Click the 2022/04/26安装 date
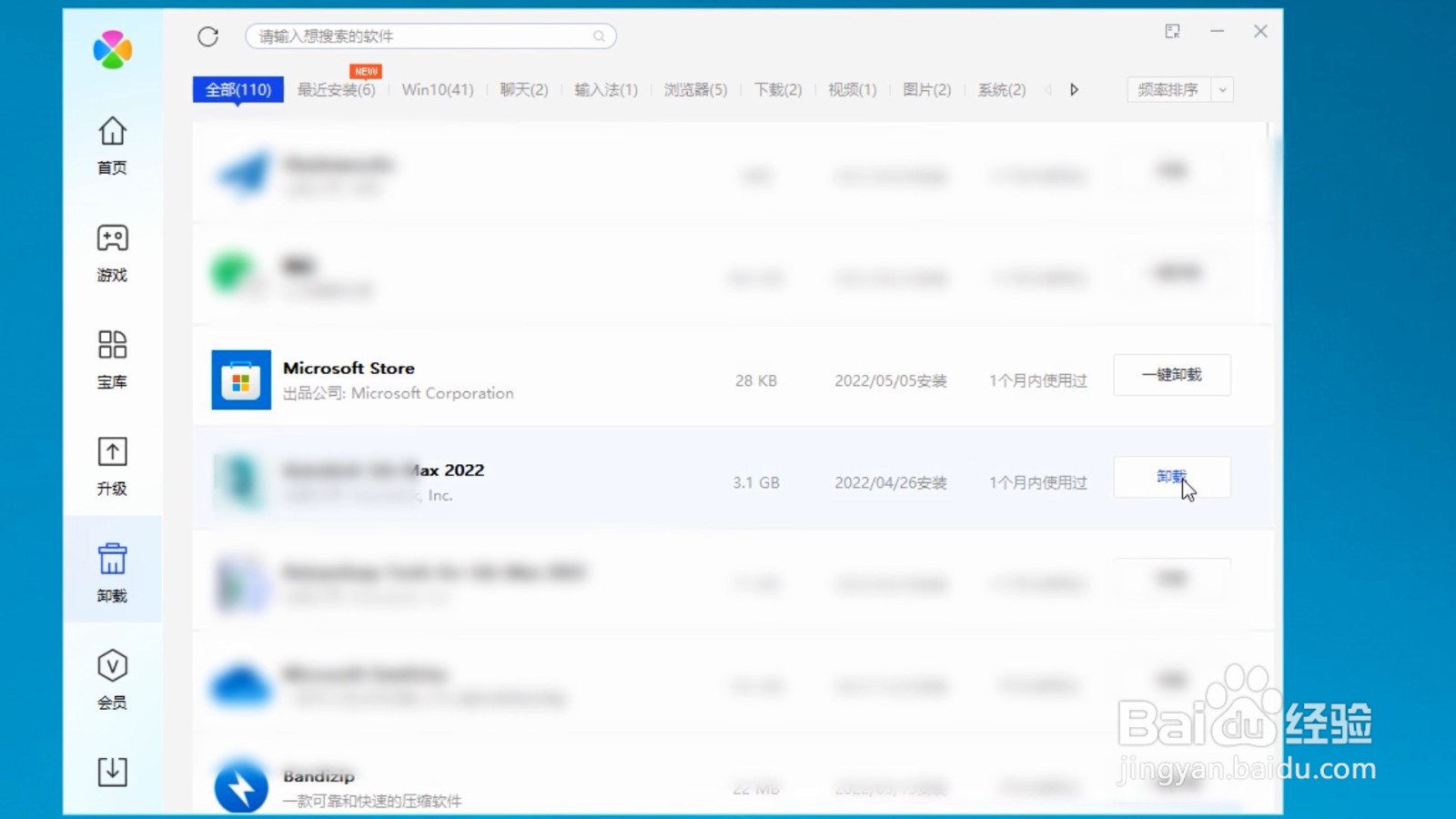Screen dimensions: 1456x819 (x=891, y=482)
